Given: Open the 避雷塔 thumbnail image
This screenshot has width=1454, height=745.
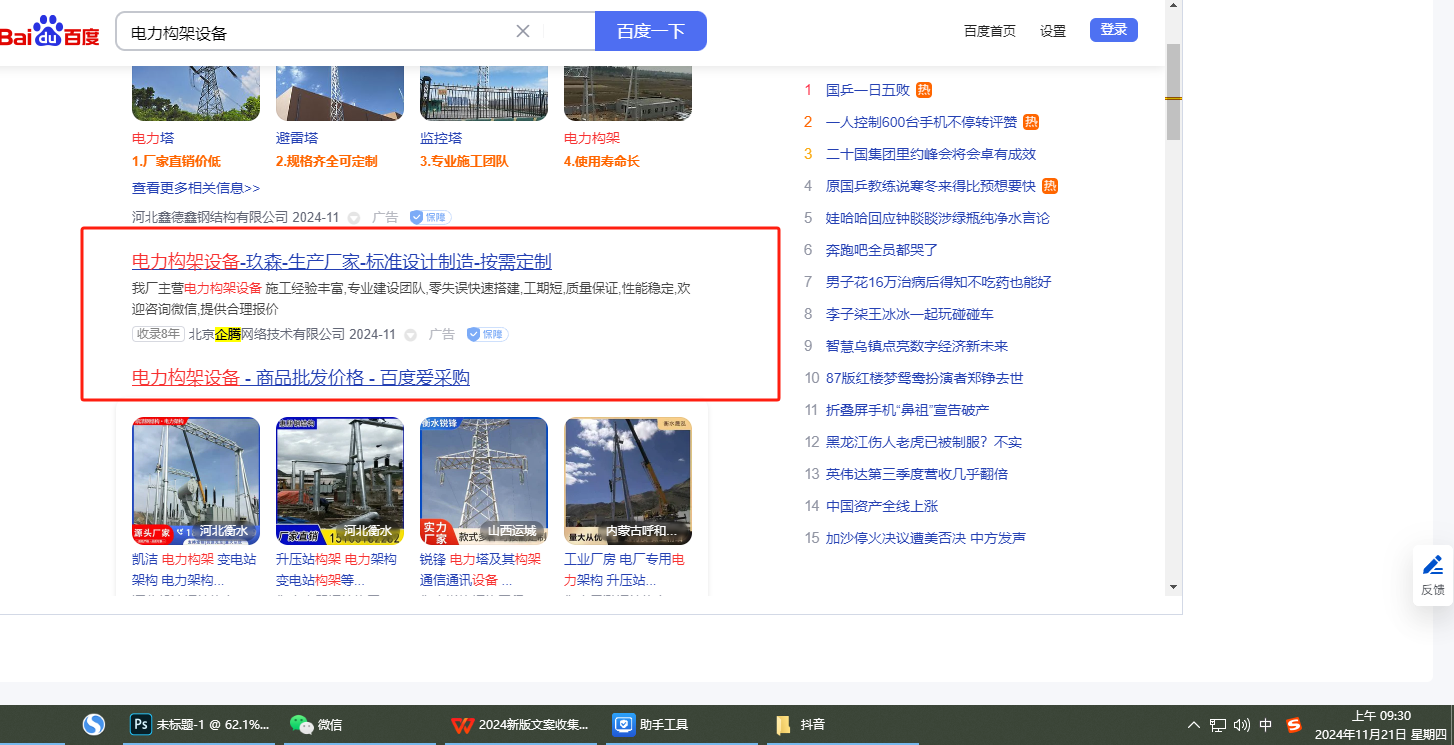Looking at the screenshot, I should coord(340,94).
